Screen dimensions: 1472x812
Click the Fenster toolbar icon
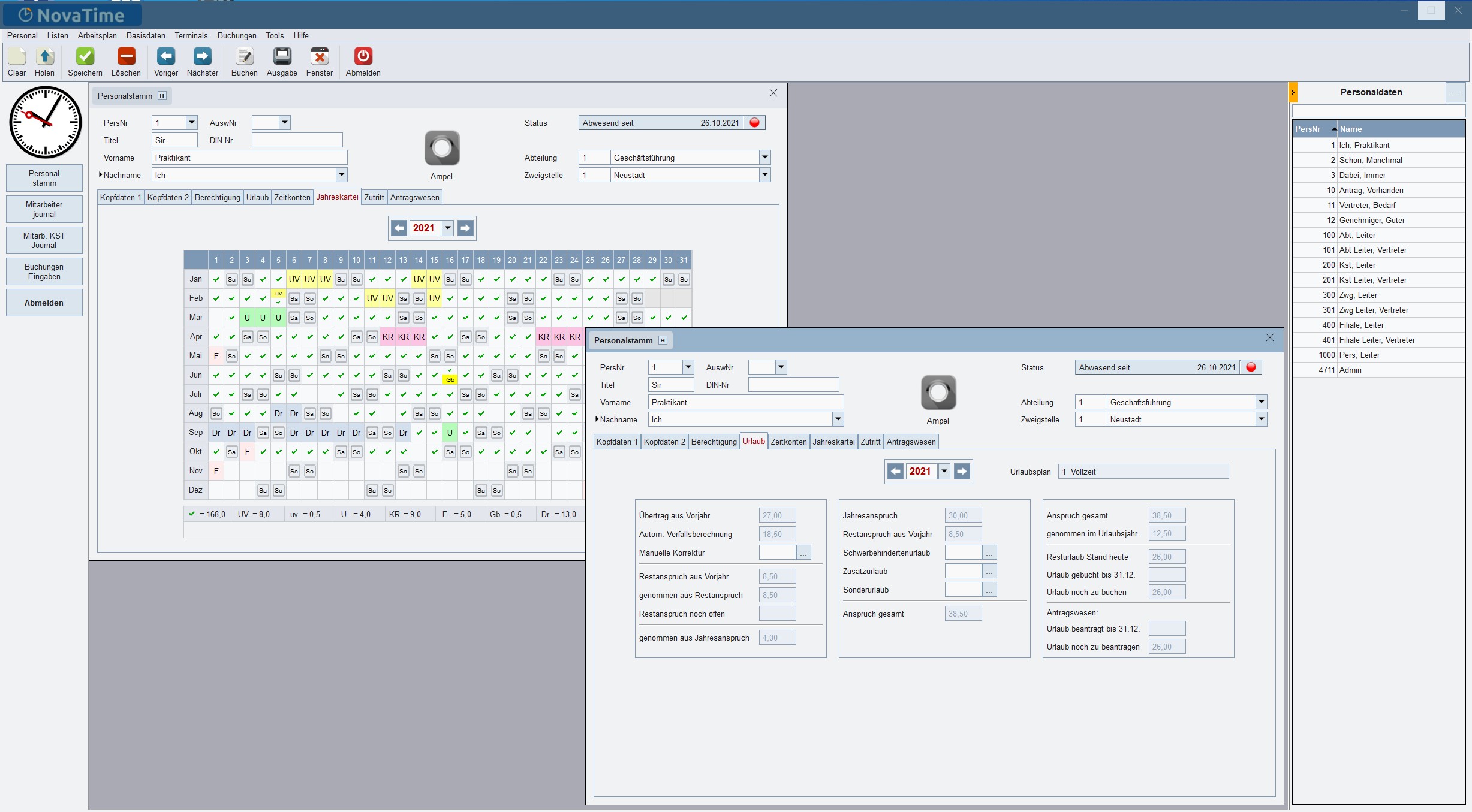coord(319,56)
